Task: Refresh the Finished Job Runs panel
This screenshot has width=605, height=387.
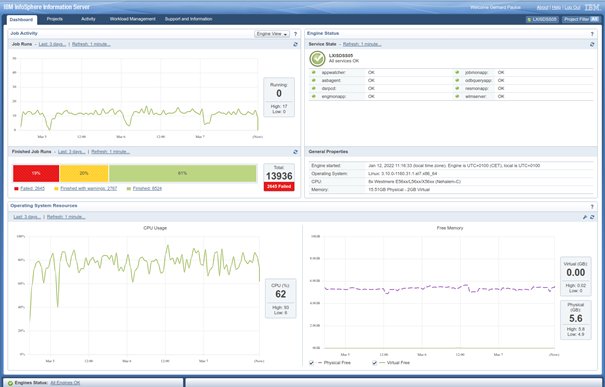Action: click(296, 152)
